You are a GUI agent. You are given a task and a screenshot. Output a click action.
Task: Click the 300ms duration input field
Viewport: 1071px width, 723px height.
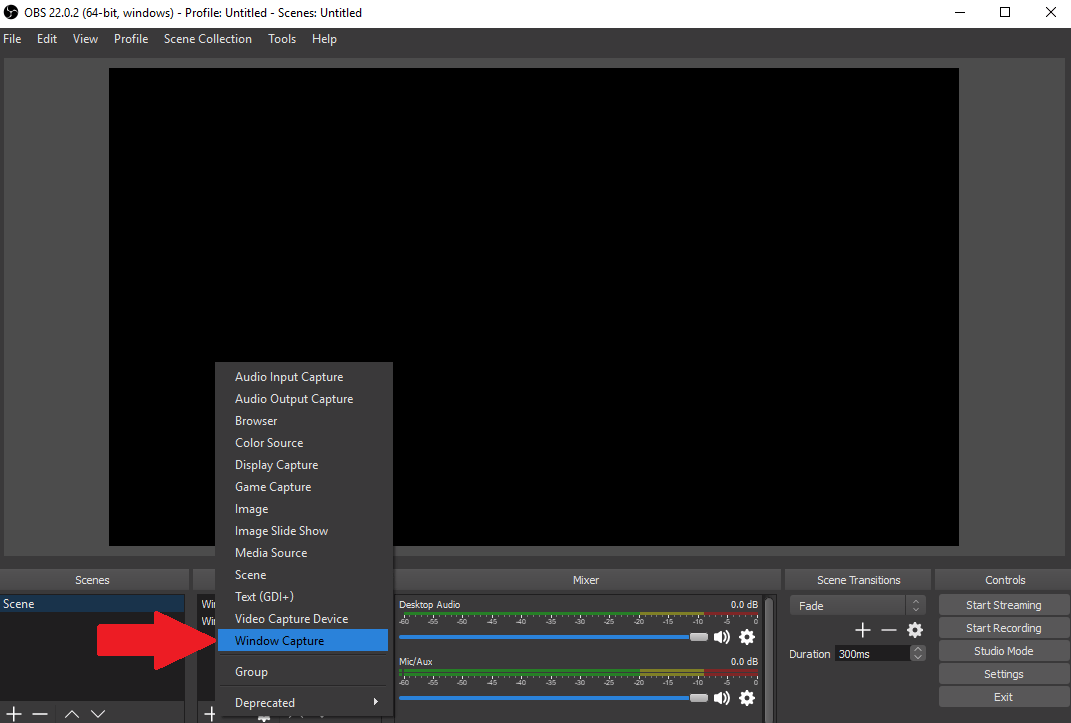click(866, 653)
